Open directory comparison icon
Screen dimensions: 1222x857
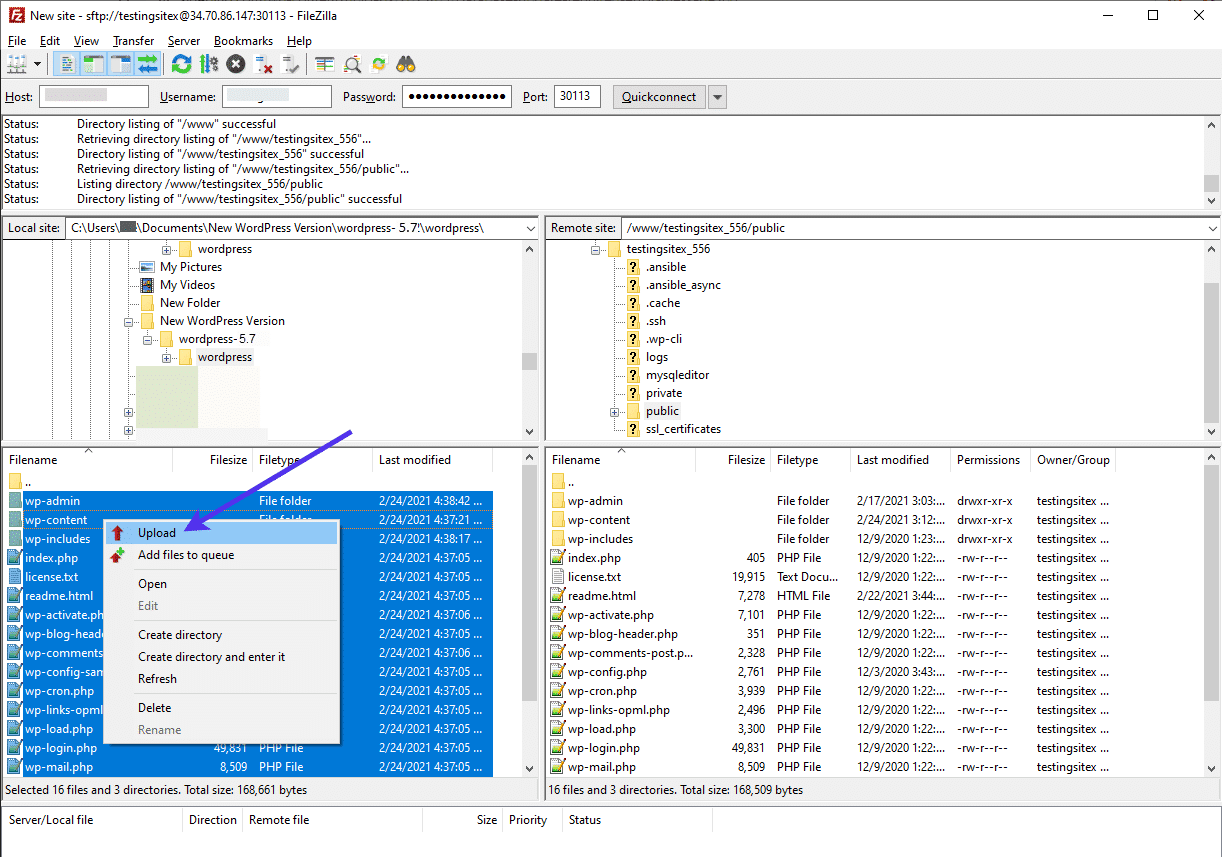coord(325,64)
